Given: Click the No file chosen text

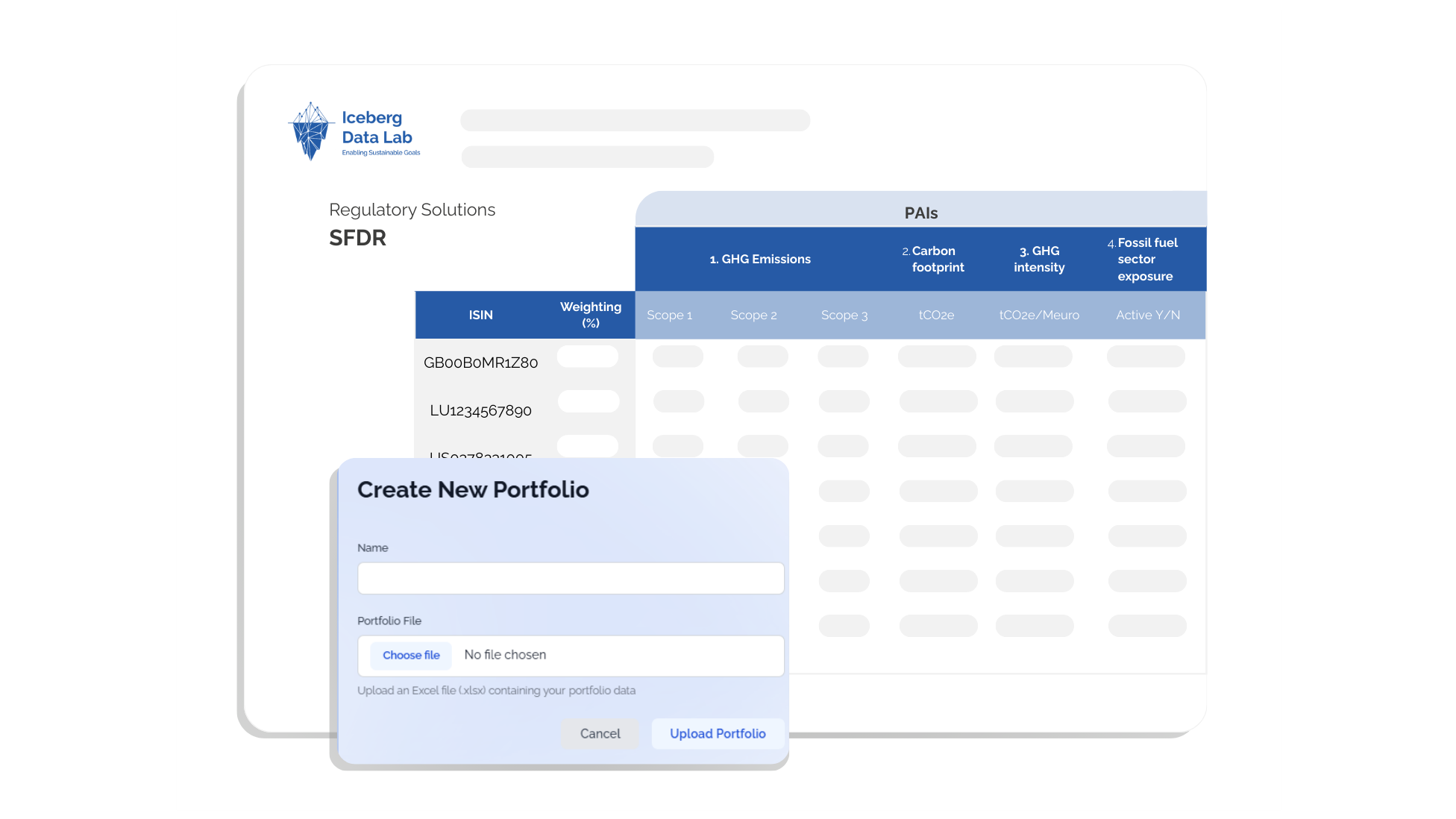Looking at the screenshot, I should (x=505, y=654).
